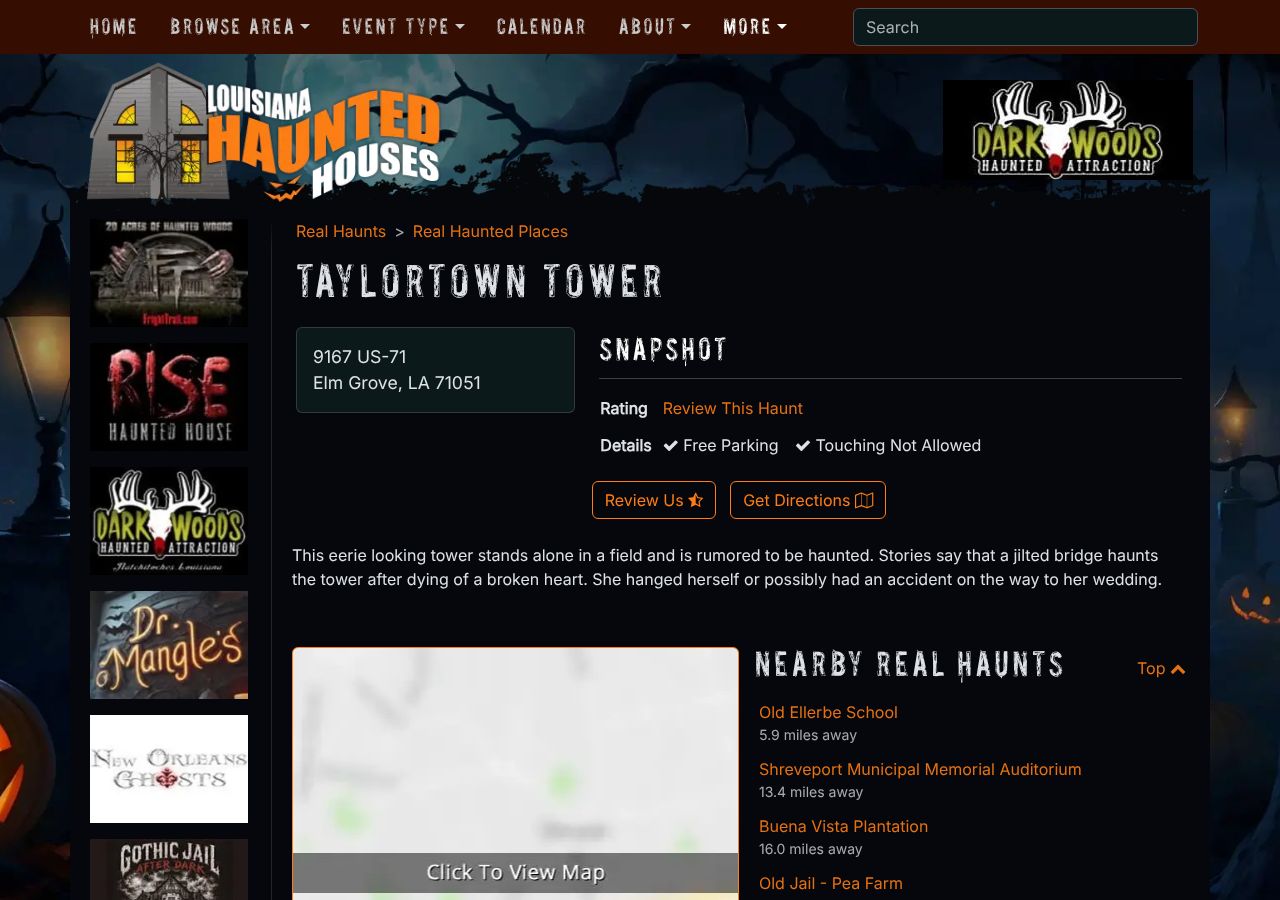Screen dimensions: 1280x900
Task: Select the Touching Not Allowed detail text
Action: point(898,445)
